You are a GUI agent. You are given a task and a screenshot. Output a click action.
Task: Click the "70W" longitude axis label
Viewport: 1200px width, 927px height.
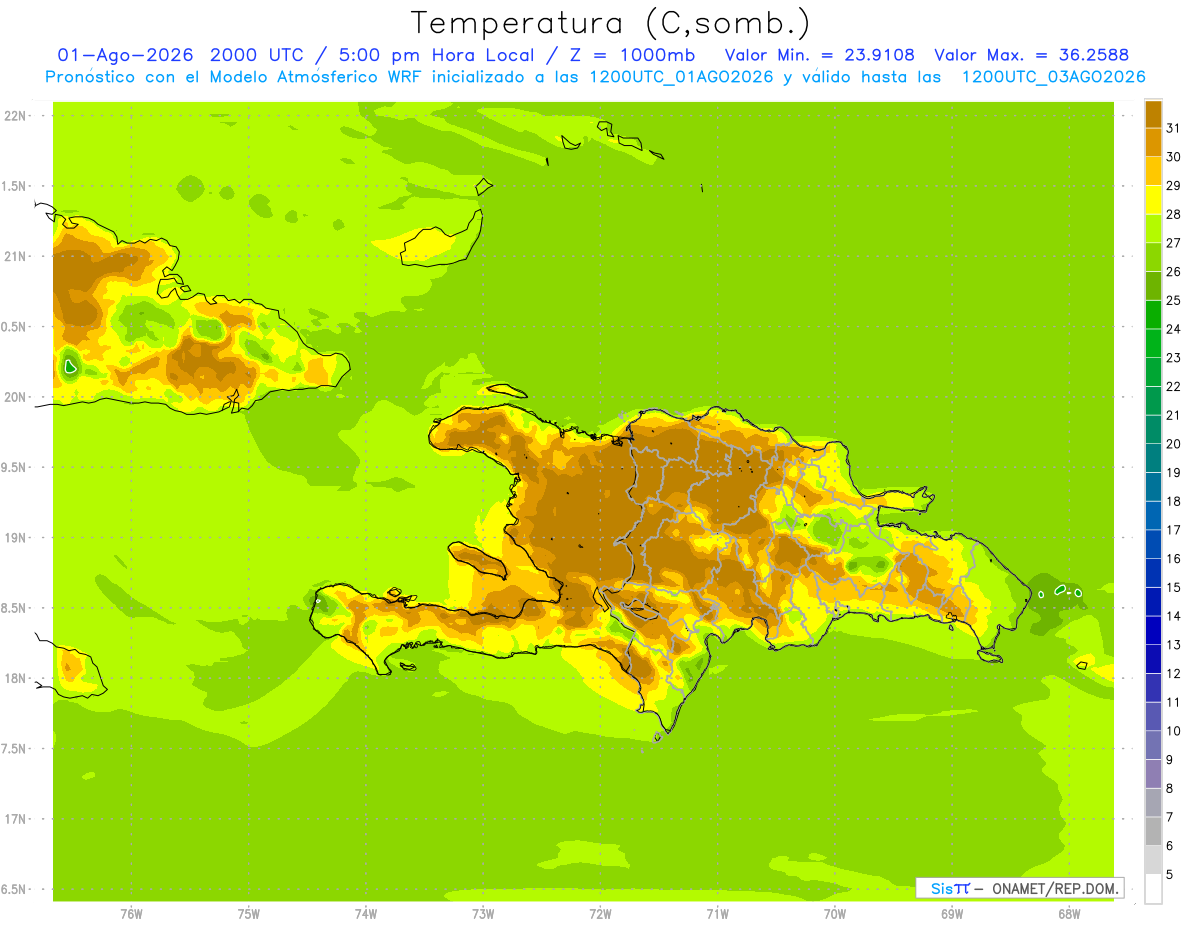tap(835, 913)
